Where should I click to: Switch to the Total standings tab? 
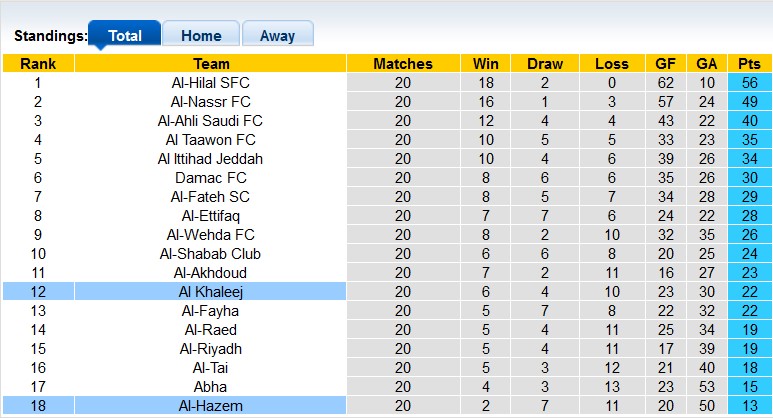(124, 36)
